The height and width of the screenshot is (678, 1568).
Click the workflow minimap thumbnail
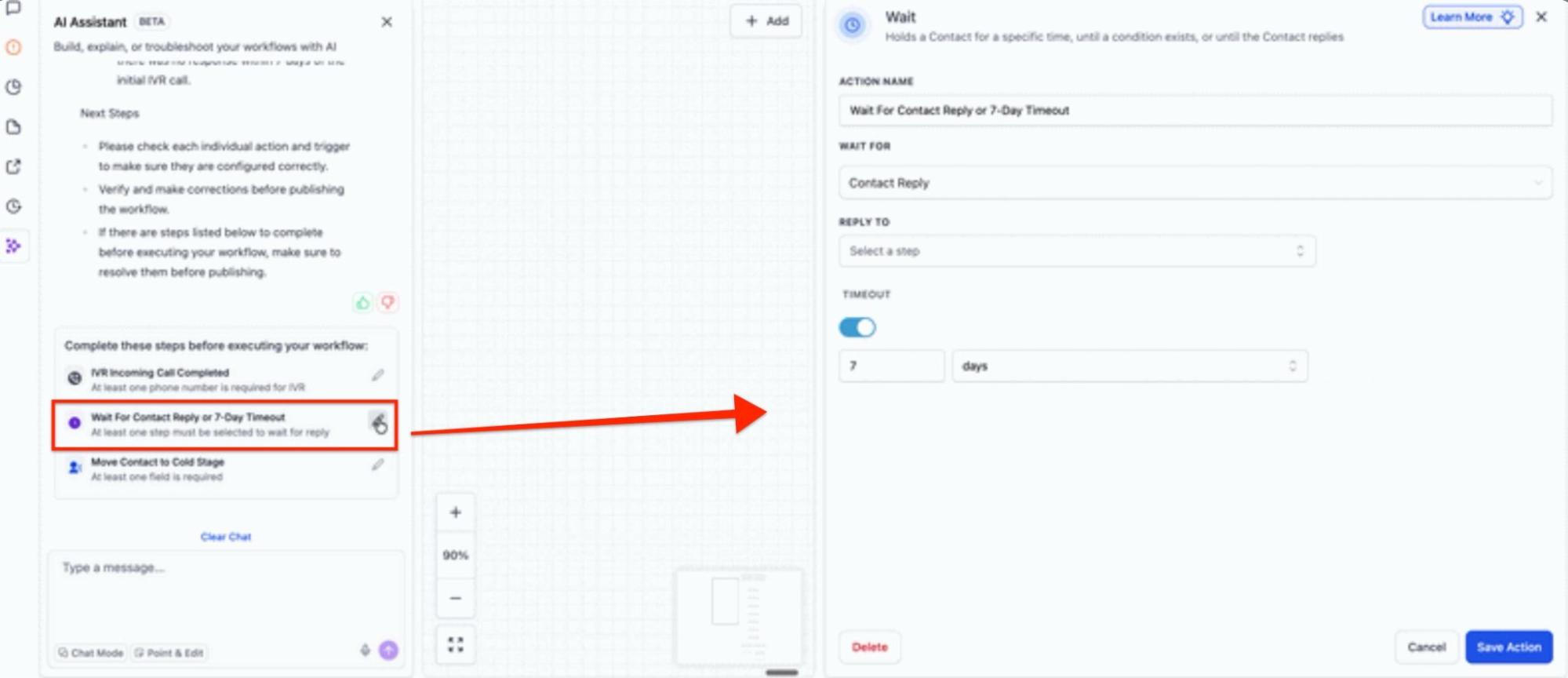coord(740,617)
